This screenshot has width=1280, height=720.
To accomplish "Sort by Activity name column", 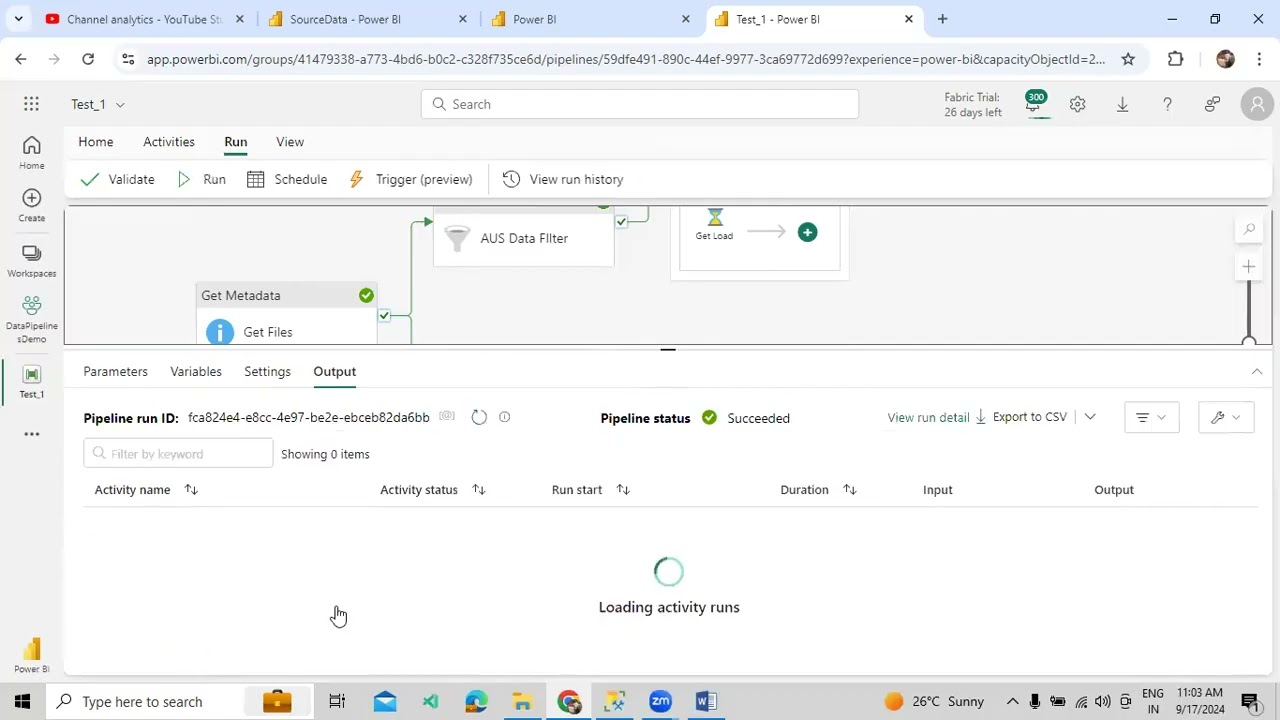I will (x=191, y=489).
